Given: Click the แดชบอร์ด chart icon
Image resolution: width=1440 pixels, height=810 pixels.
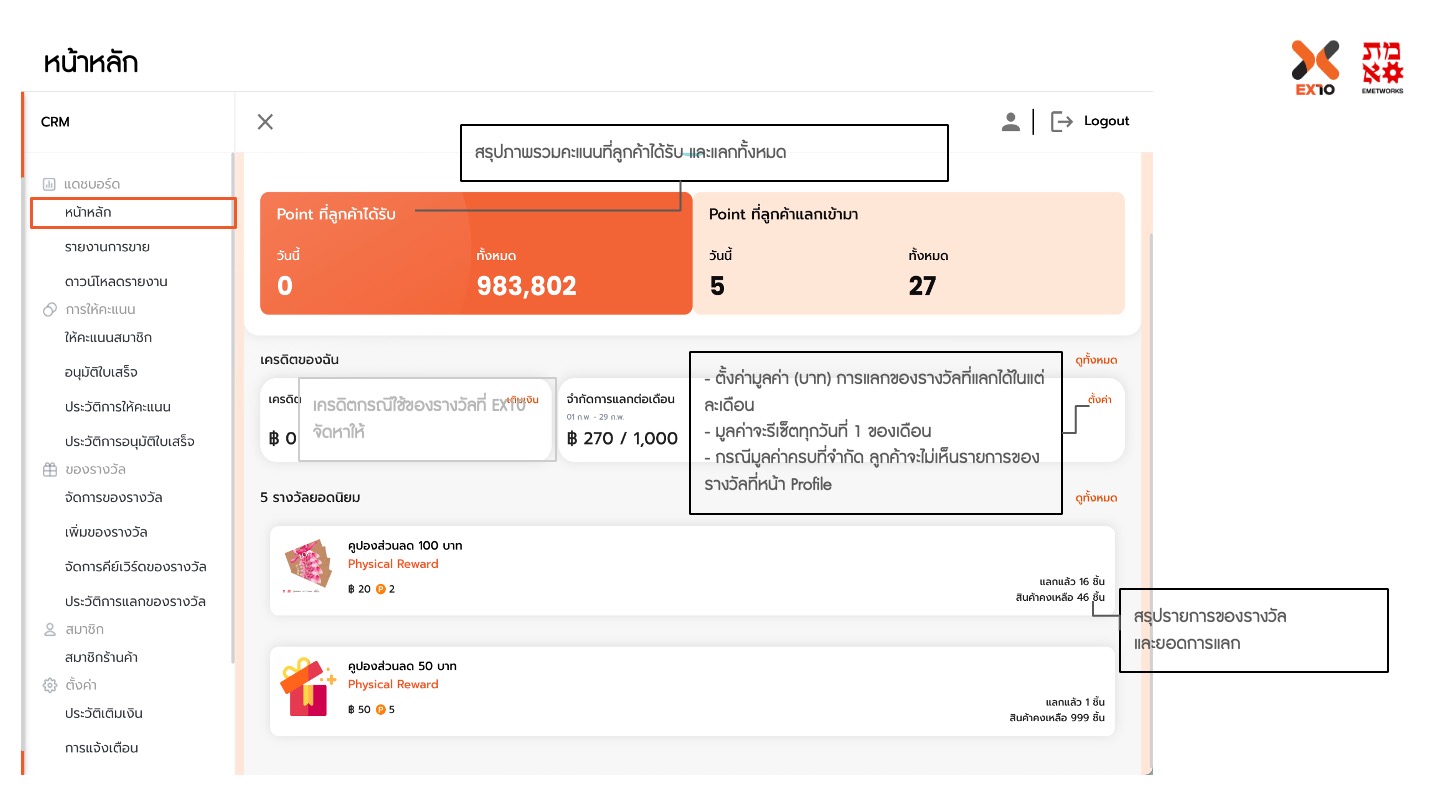Looking at the screenshot, I should click(x=49, y=185).
